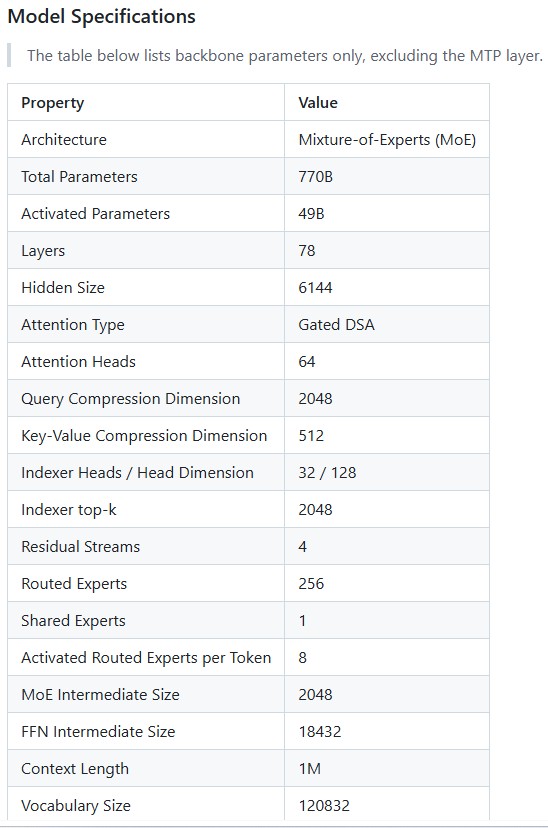Image resolution: width=548 pixels, height=828 pixels.
Task: Click the Hidden Size value 6144
Action: (x=315, y=287)
